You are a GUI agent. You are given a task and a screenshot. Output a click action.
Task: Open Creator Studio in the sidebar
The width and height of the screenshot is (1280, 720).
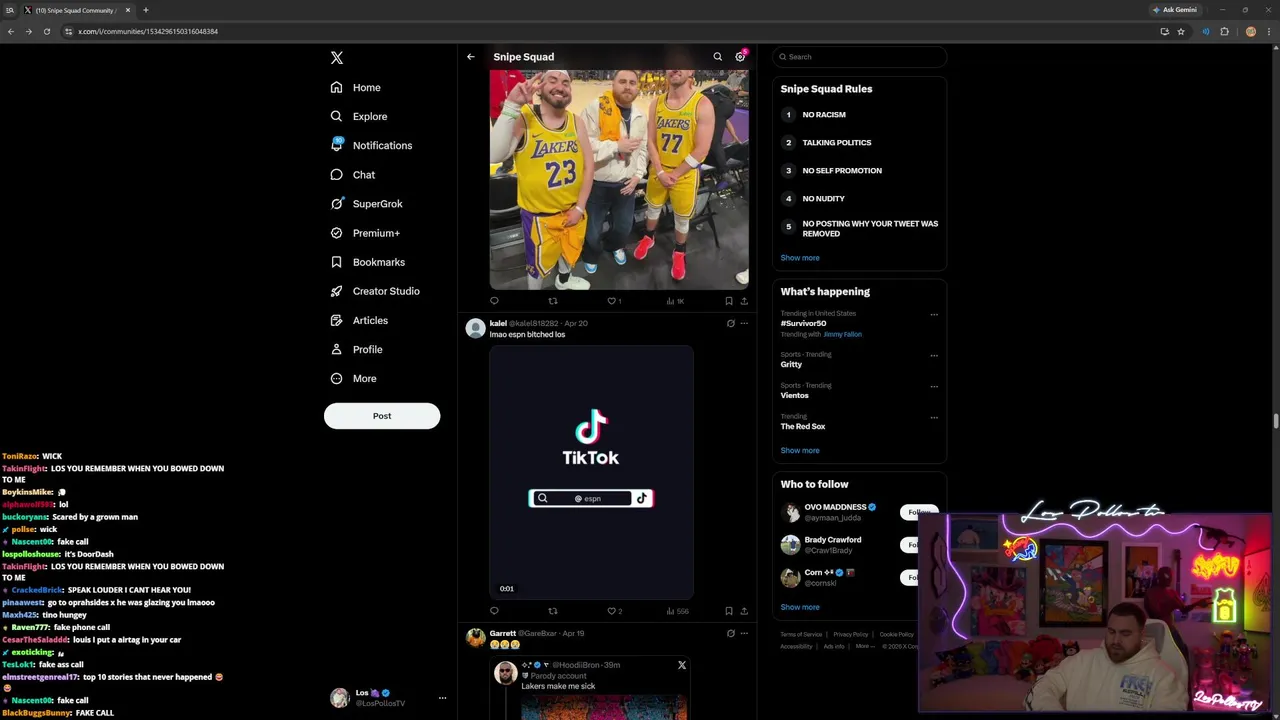pyautogui.click(x=374, y=291)
